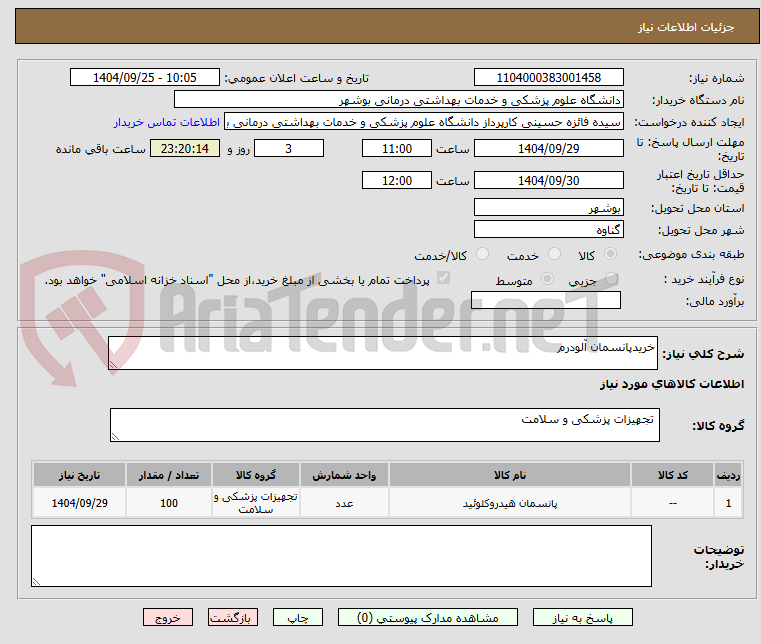Click the اطلاعات کالاهای مورد نیاز heading

(672, 384)
